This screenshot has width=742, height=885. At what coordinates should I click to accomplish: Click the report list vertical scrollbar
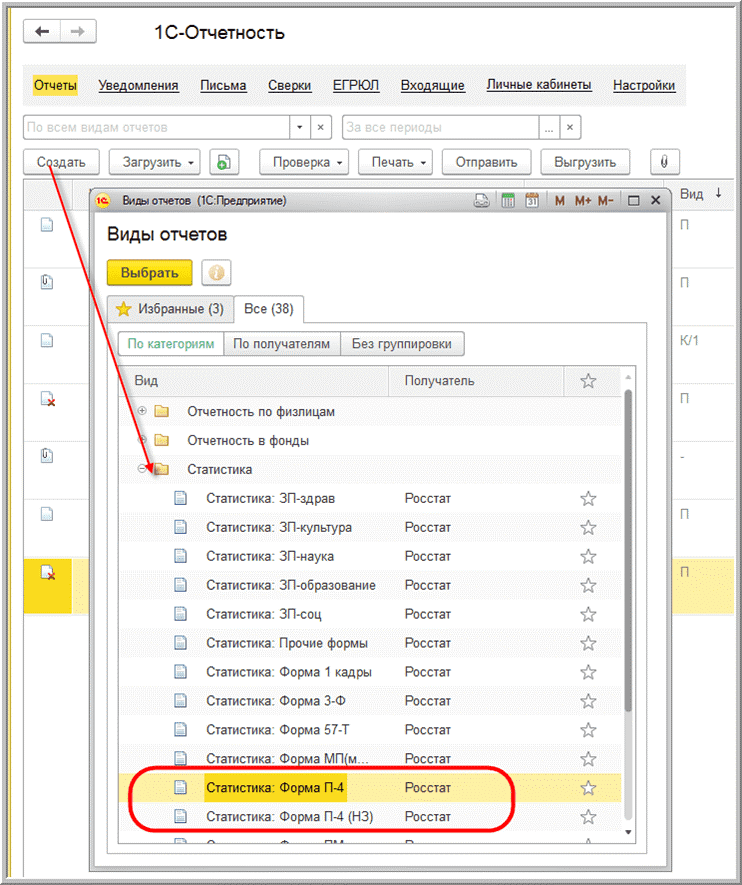pyautogui.click(x=628, y=550)
